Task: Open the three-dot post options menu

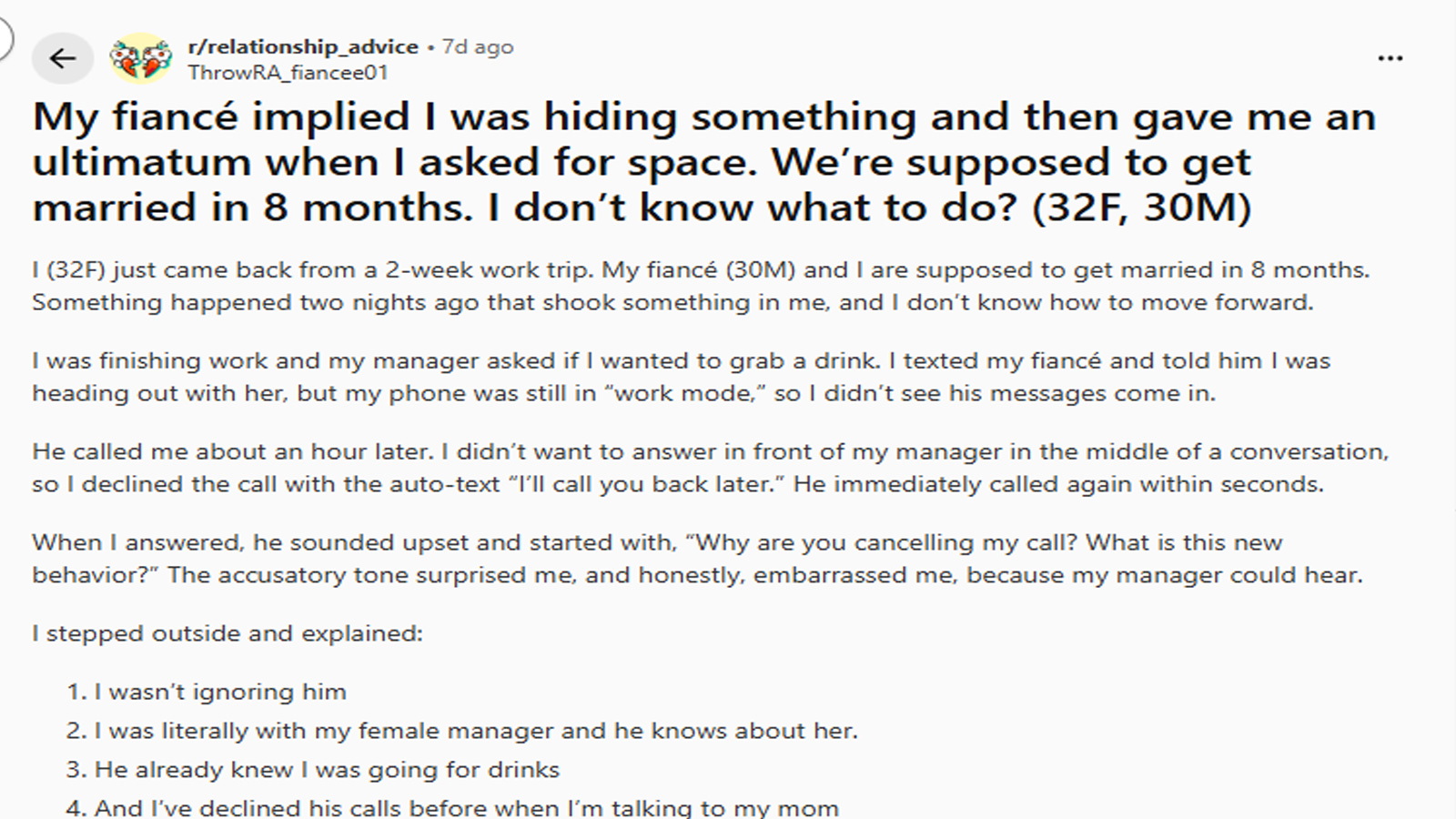Action: (x=1390, y=59)
